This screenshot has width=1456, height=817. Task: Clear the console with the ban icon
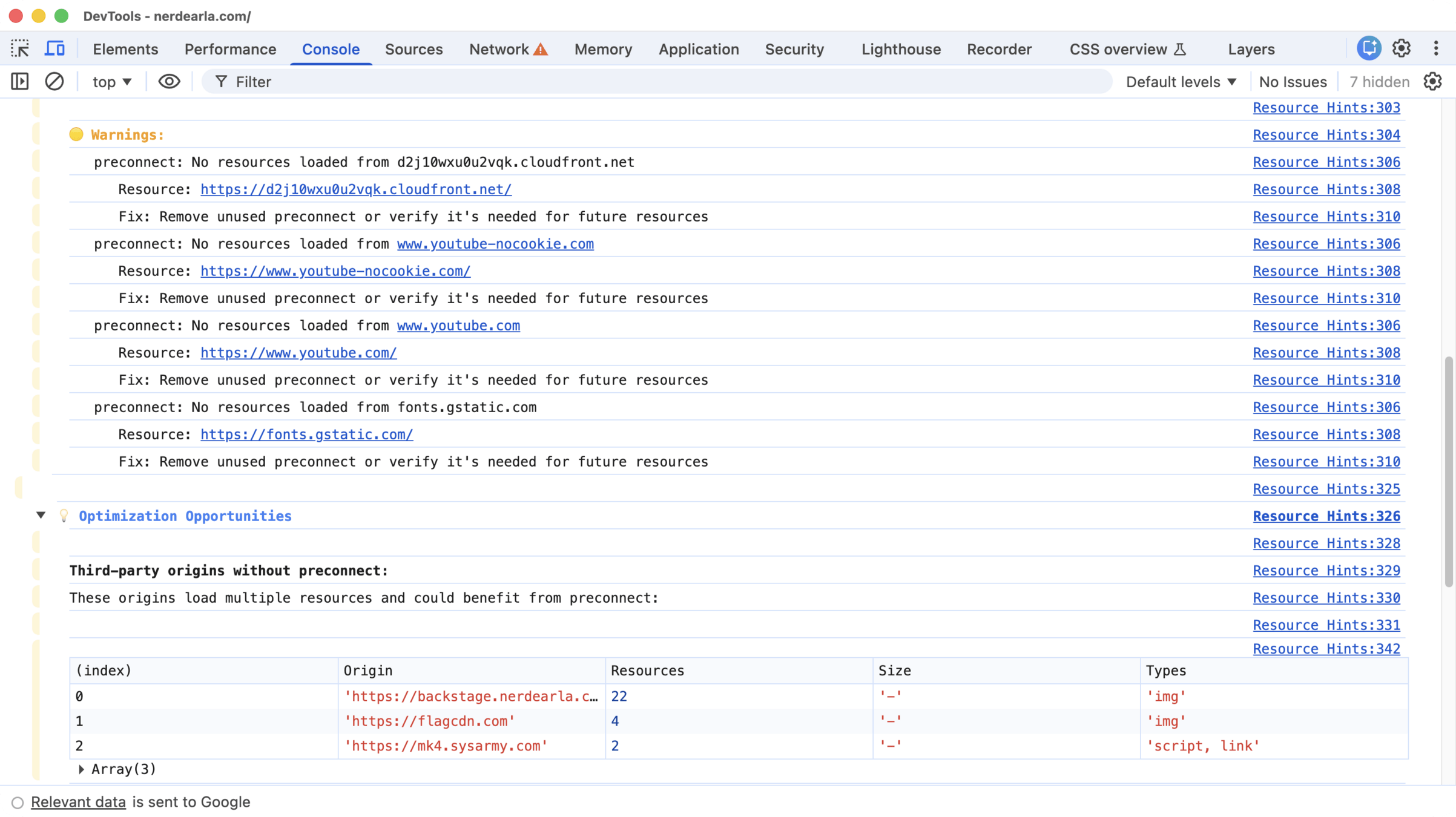coord(54,81)
